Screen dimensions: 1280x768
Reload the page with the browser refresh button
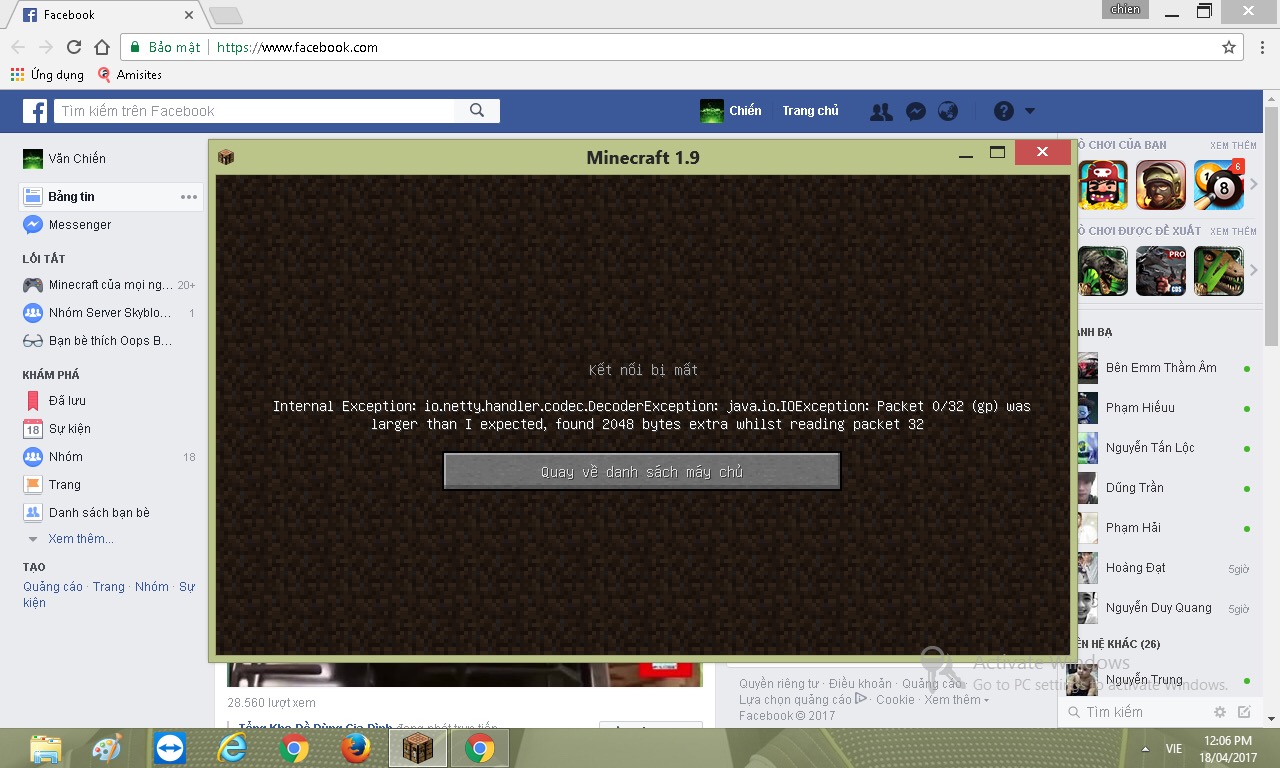point(74,47)
